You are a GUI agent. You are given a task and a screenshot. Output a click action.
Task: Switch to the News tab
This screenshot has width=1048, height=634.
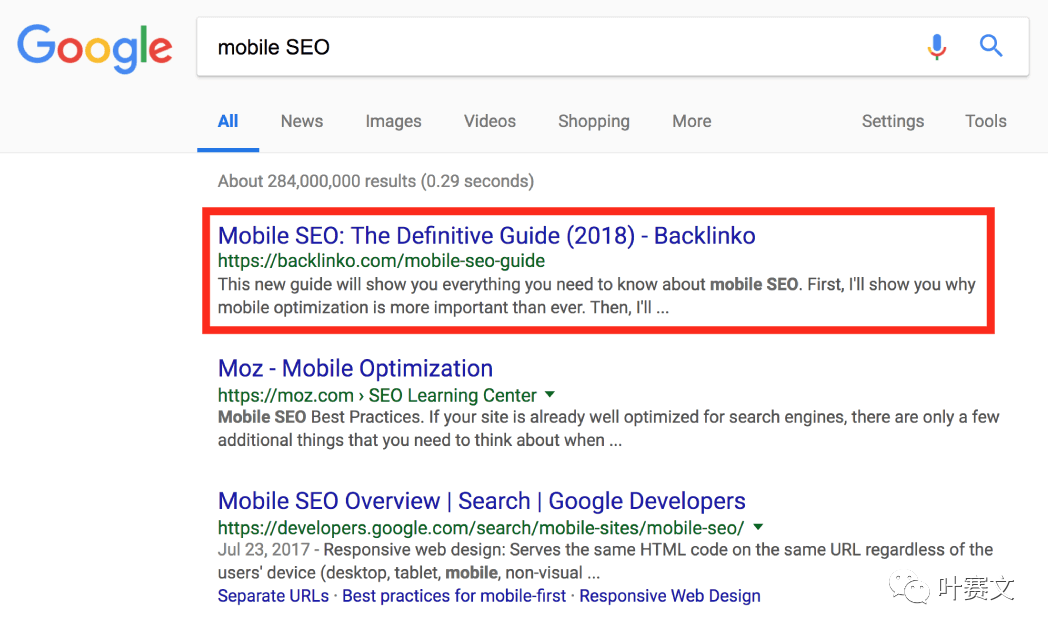pos(301,121)
